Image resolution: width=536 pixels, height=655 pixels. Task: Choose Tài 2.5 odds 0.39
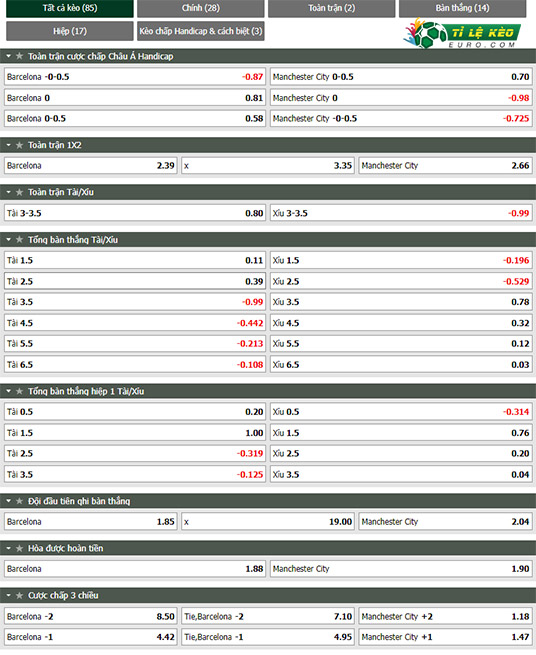tap(135, 281)
